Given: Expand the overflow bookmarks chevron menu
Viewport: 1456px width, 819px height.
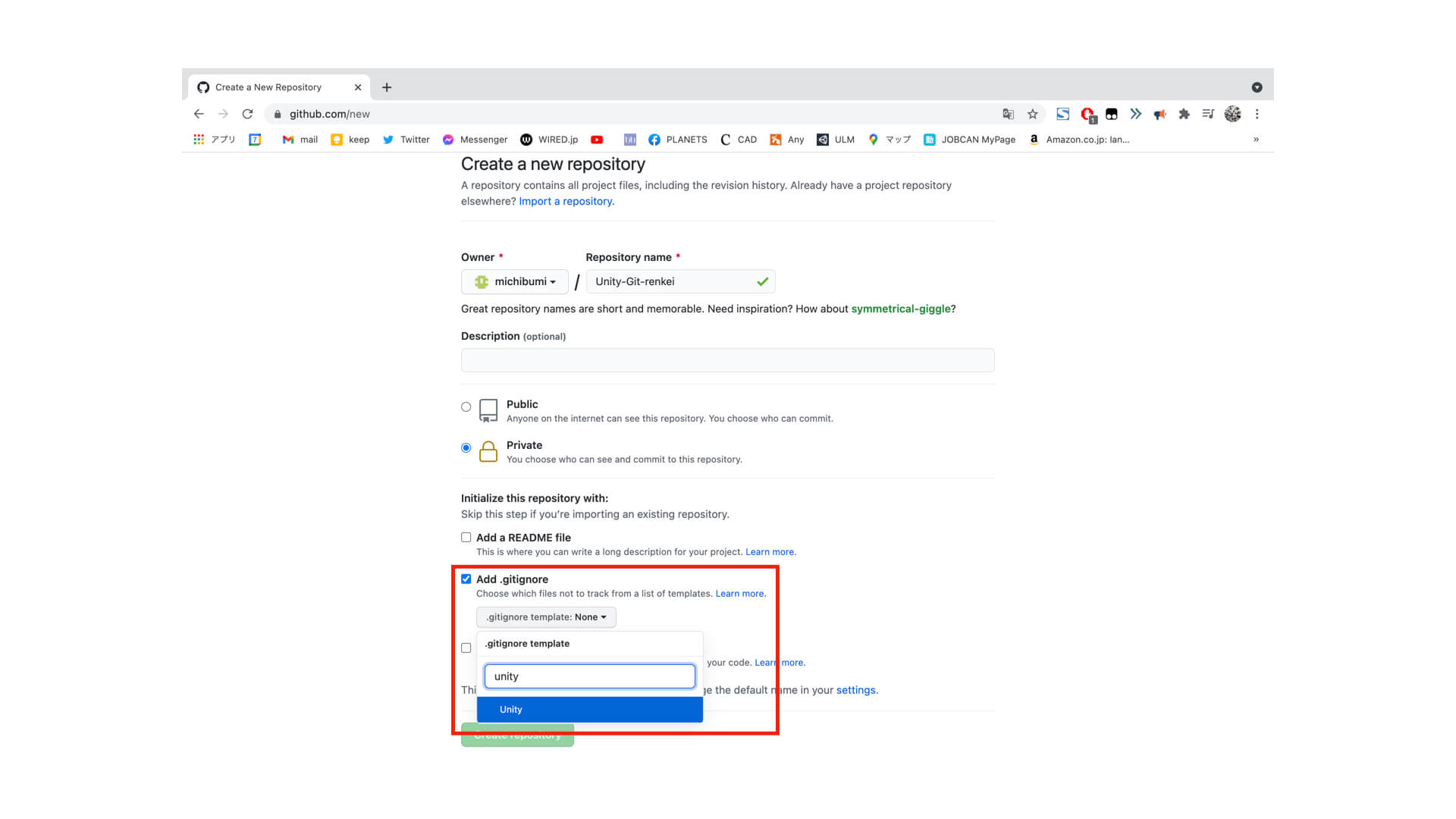Looking at the screenshot, I should click(x=1257, y=140).
